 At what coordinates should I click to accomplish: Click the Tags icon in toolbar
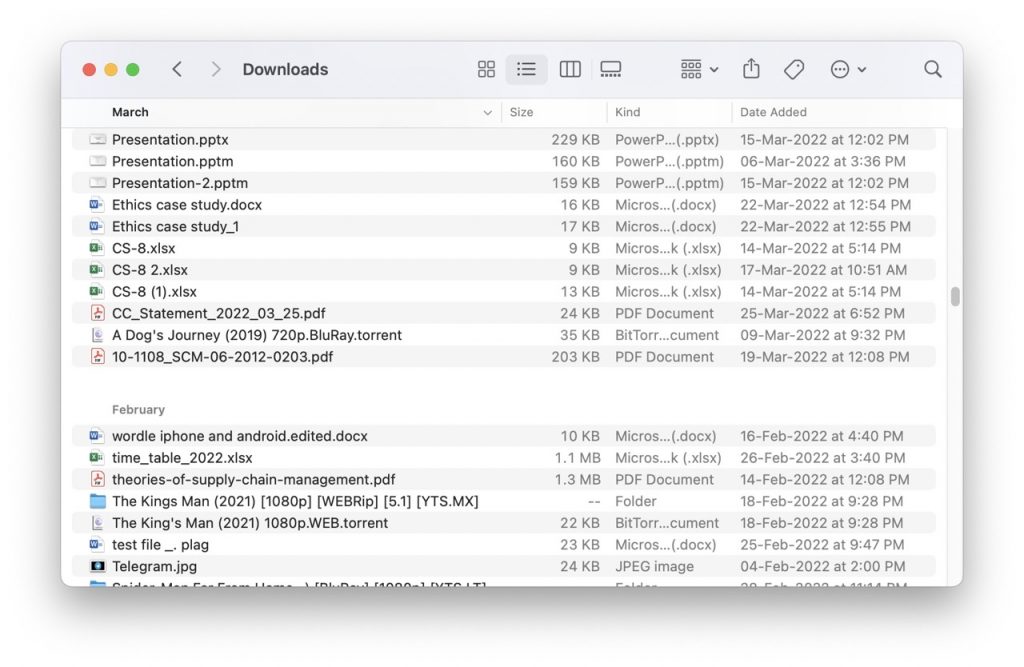[794, 69]
